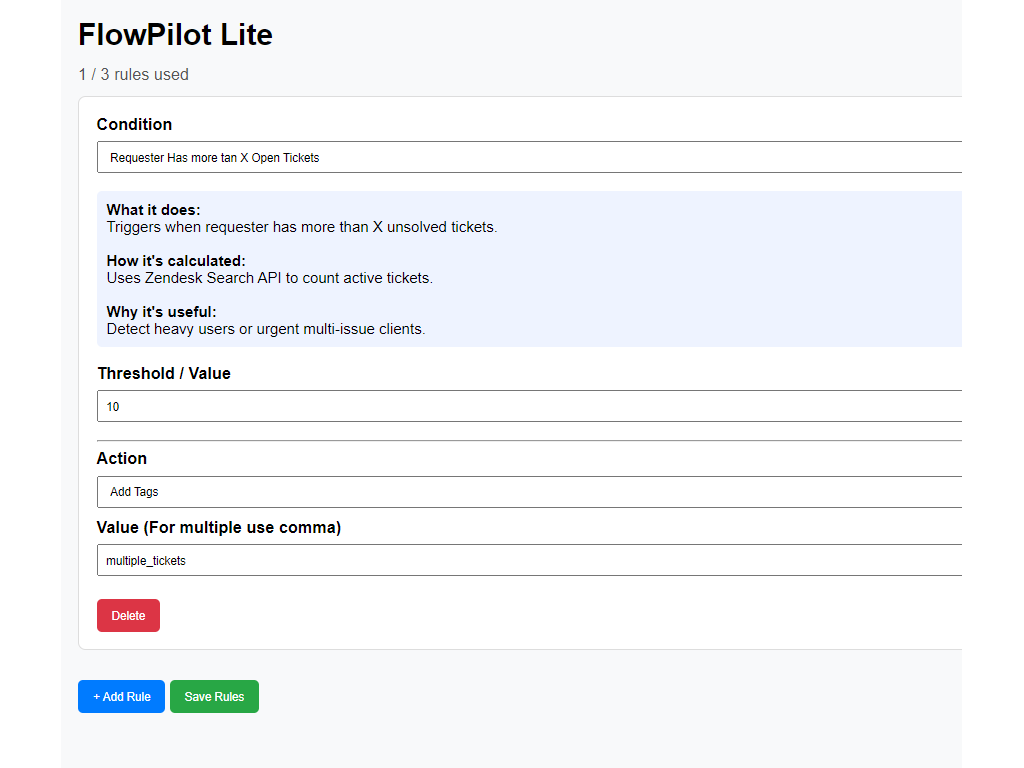This screenshot has width=1024, height=768.
Task: Select the Value field containing multiple_tickets
Action: coord(530,560)
